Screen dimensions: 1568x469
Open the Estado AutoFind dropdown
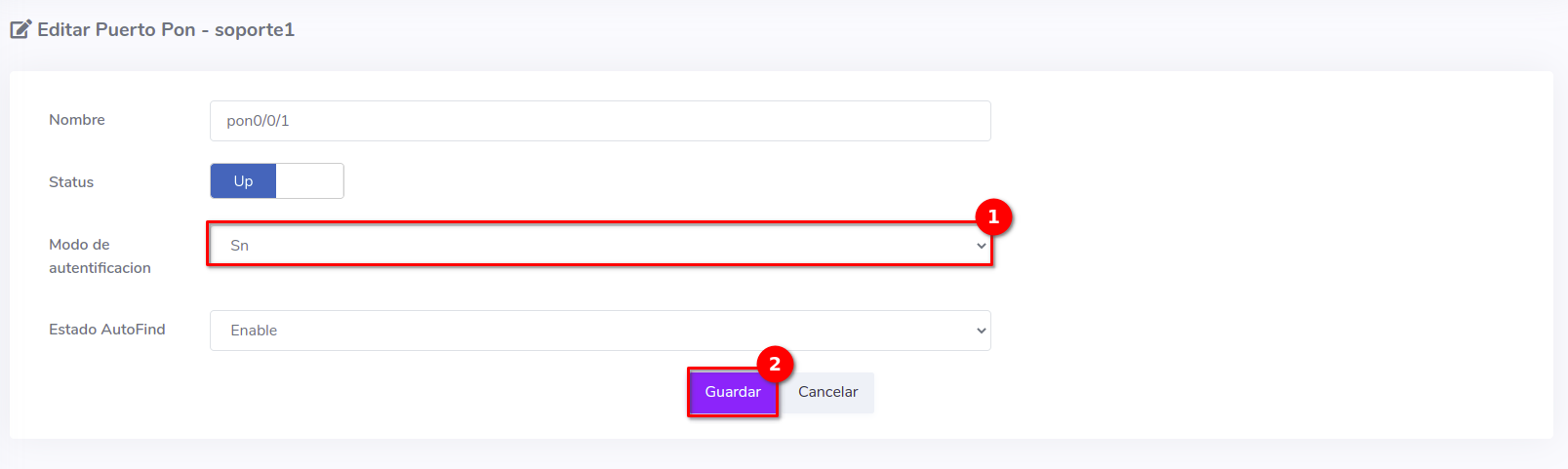[x=599, y=331]
